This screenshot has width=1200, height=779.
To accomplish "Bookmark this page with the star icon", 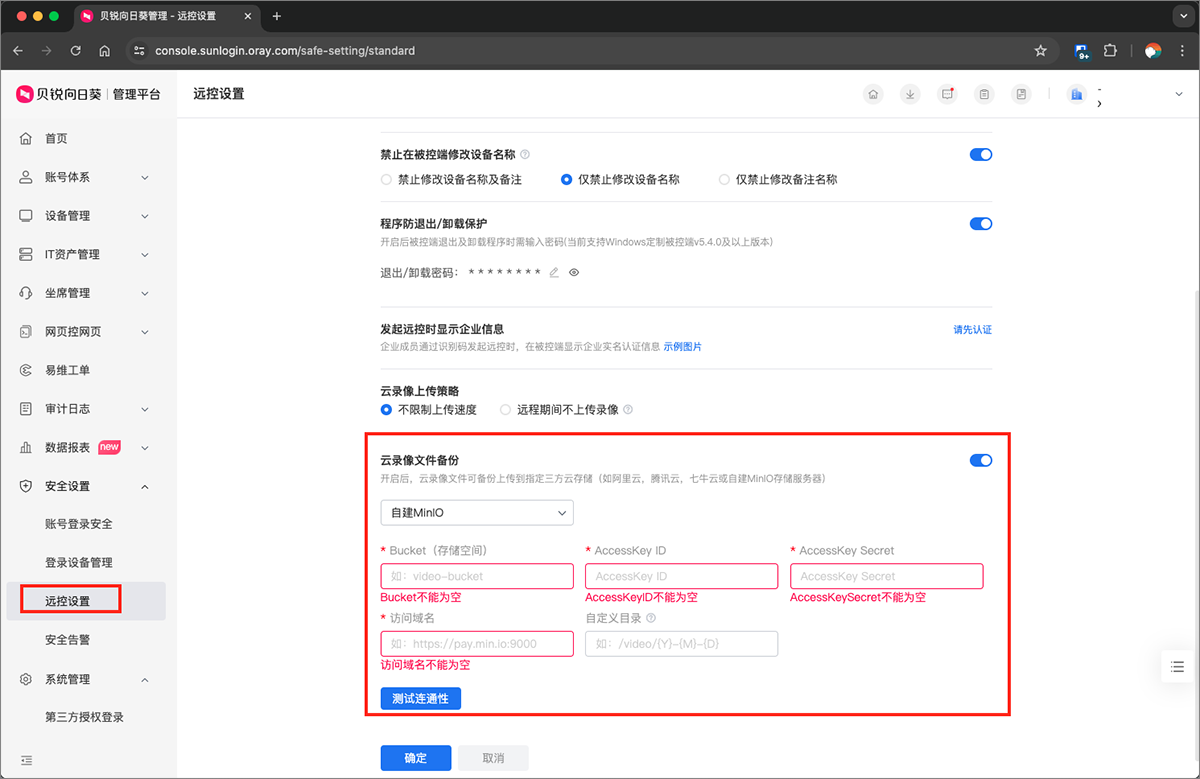I will [x=1040, y=50].
